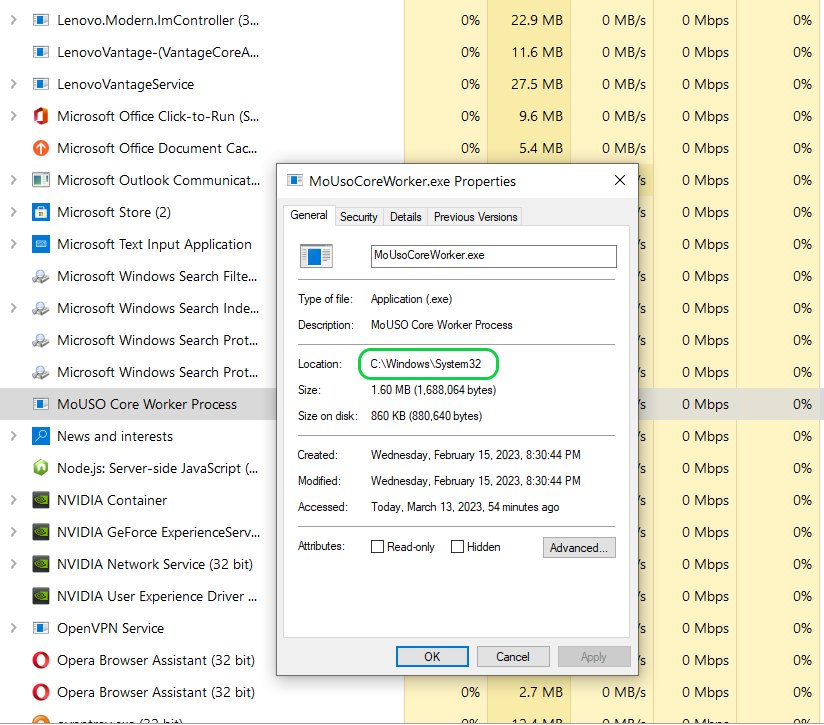Expand the Microsoft Windows Search Inde... group
824x725 pixels.
(14, 308)
